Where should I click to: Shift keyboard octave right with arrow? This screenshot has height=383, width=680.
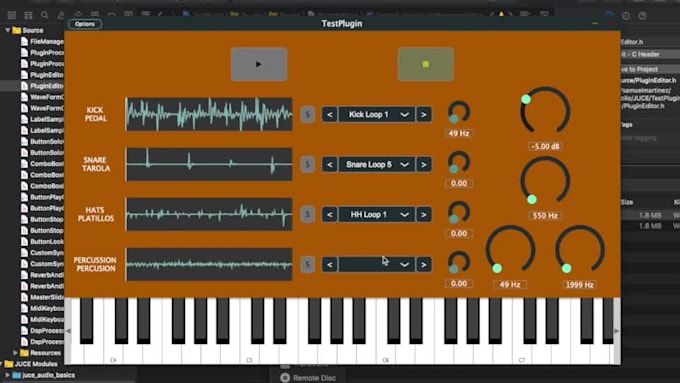click(x=617, y=331)
